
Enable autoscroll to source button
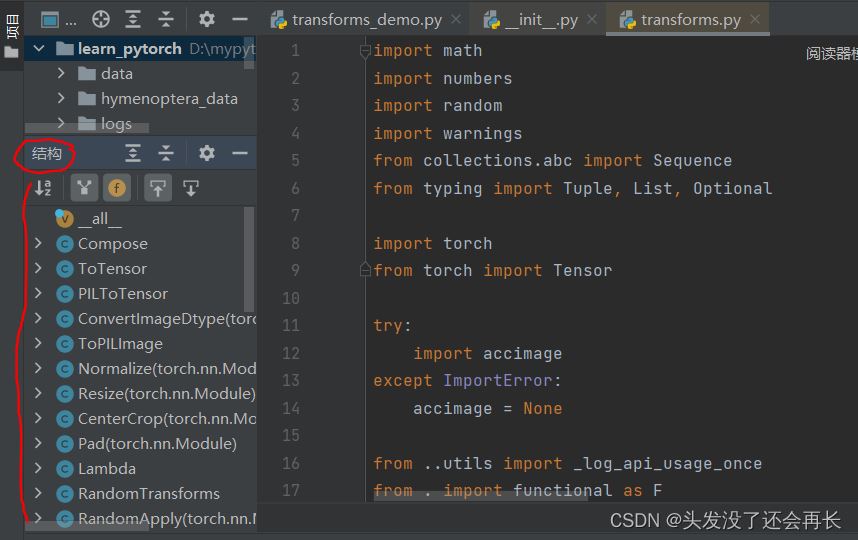click(x=157, y=187)
